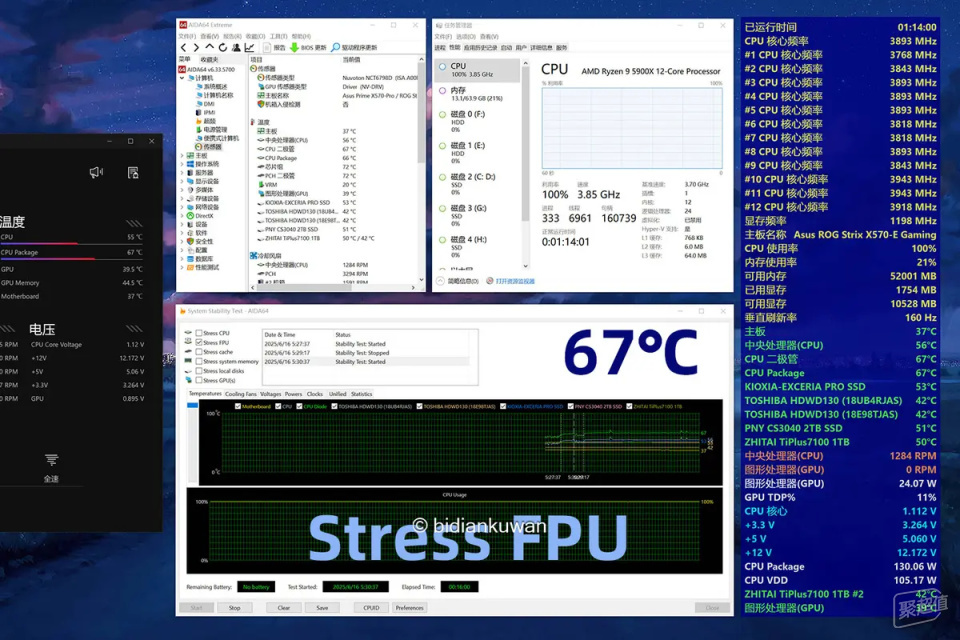Collapse 计算机 node in AIDA64 tree

pos(182,78)
